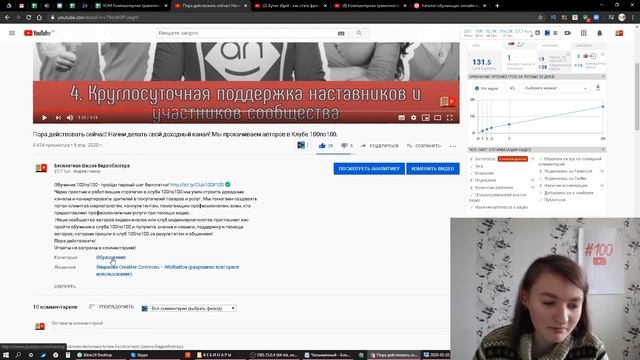Dislike the video with thumbs down
The image size is (640, 360).
click(344, 146)
